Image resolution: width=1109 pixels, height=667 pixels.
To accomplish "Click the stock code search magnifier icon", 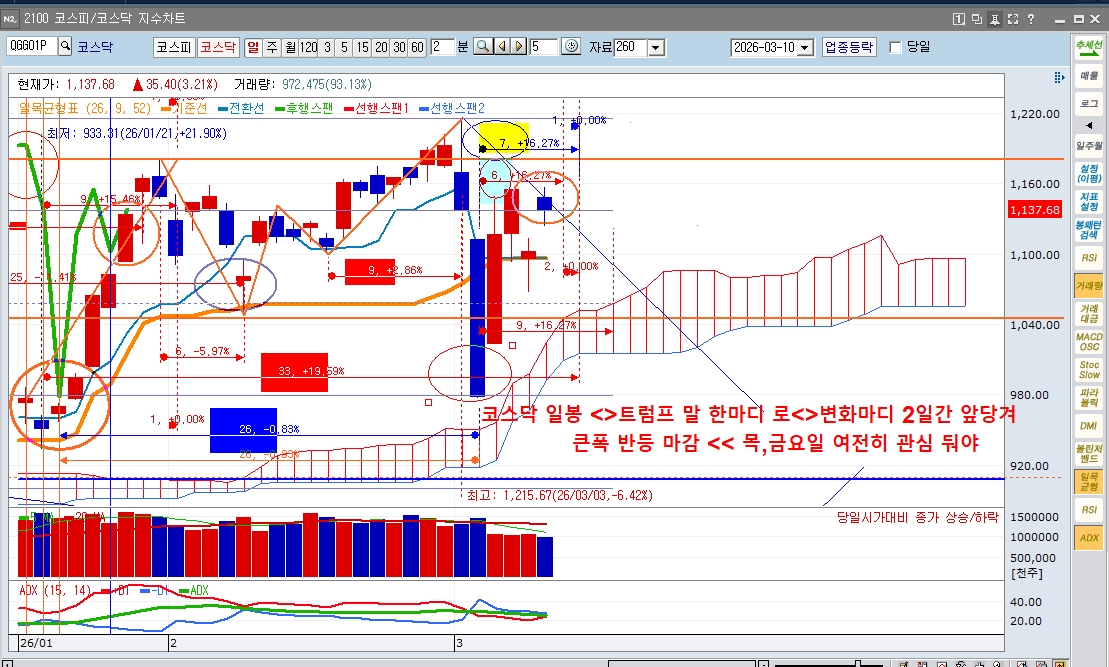I will (66, 46).
